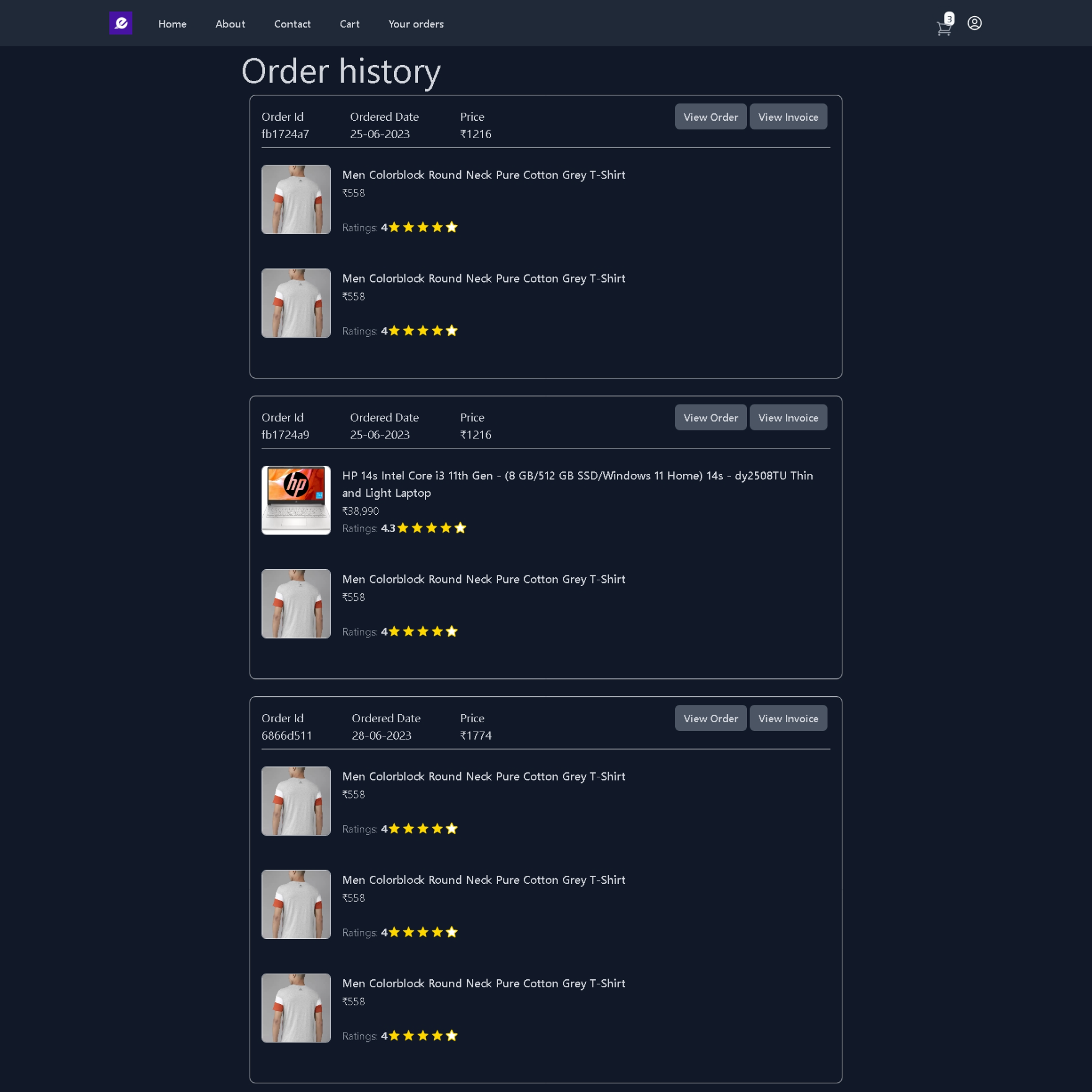The image size is (1092, 1092).
Task: Click View Invoice for order fb1724a9
Action: tap(788, 417)
